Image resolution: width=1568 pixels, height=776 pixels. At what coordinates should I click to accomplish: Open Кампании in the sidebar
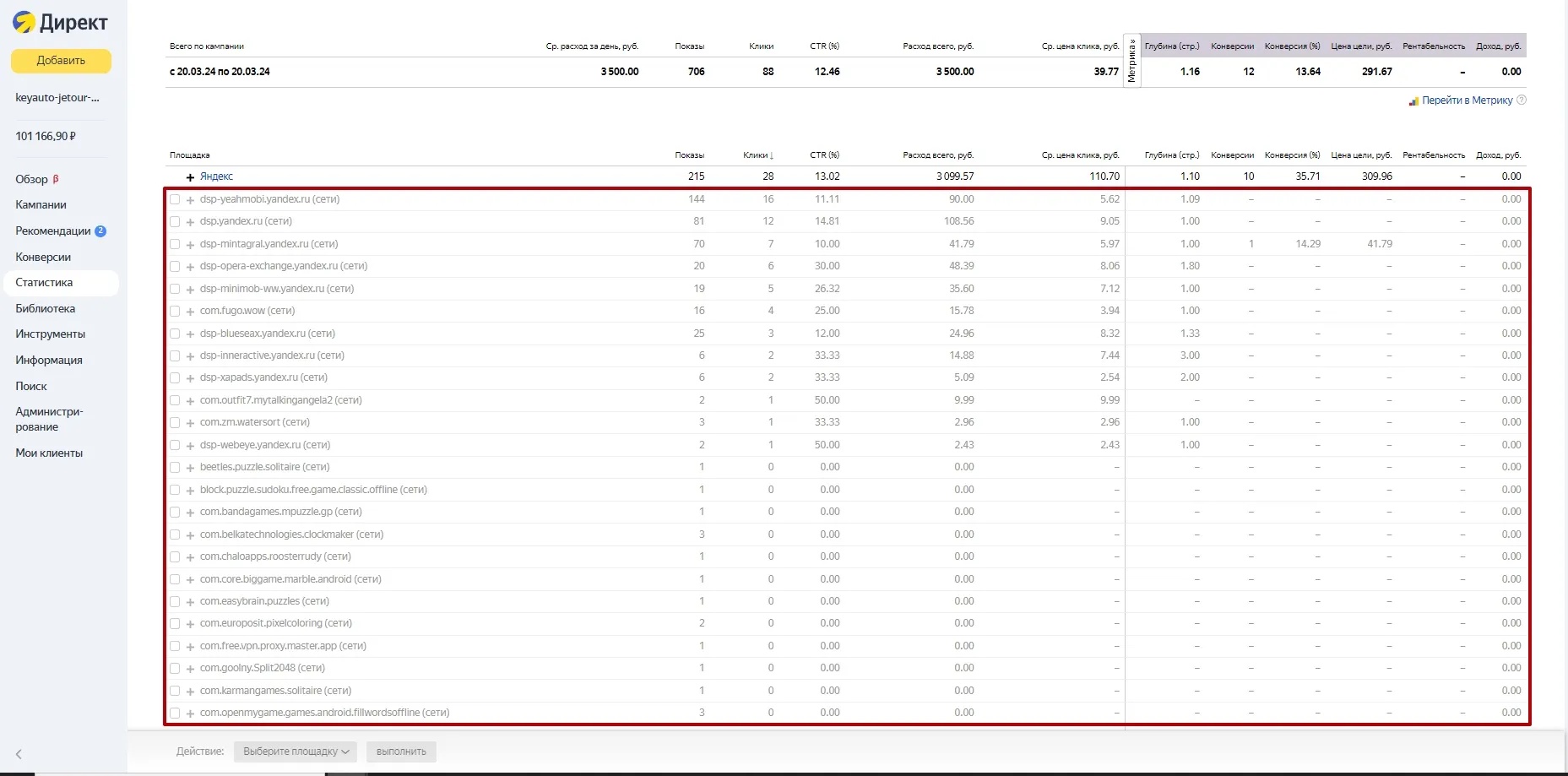41,205
